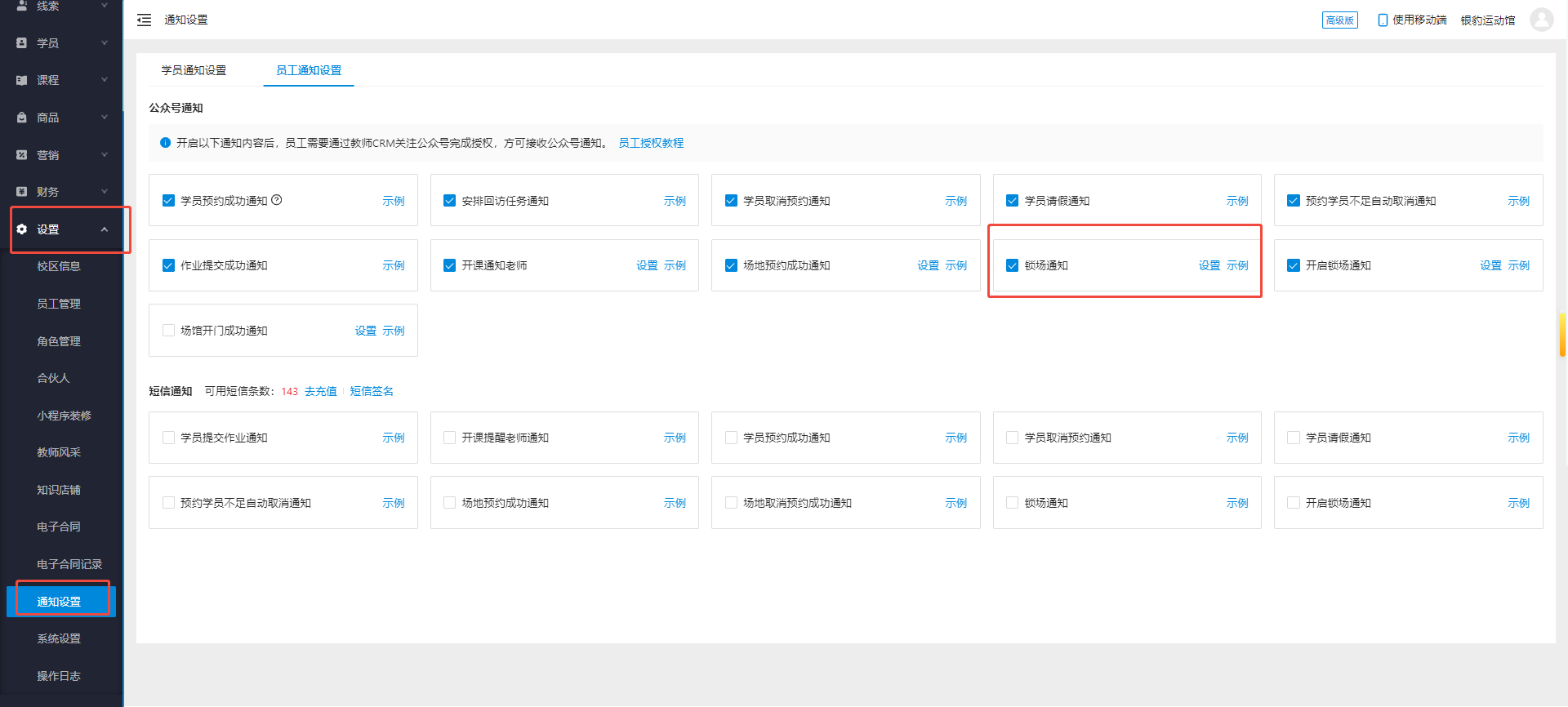Open 电子合同记录 in sidebar
Viewport: 1568px width, 707px height.
[x=69, y=564]
